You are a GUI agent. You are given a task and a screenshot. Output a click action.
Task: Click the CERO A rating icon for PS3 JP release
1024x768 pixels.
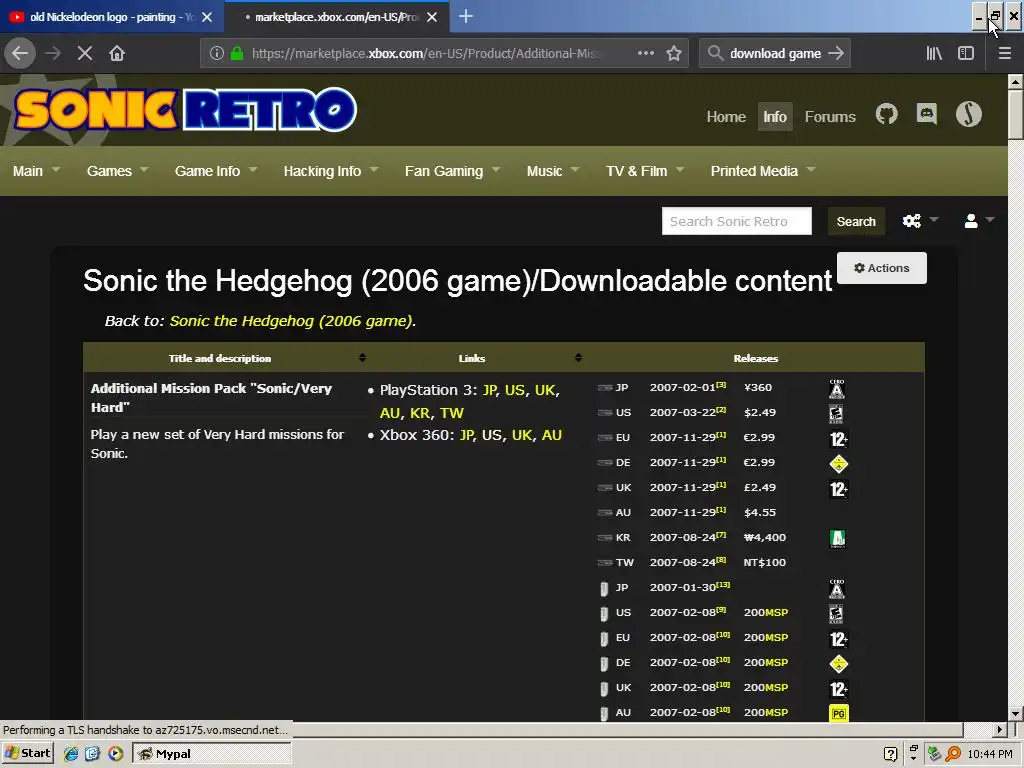[x=837, y=389]
